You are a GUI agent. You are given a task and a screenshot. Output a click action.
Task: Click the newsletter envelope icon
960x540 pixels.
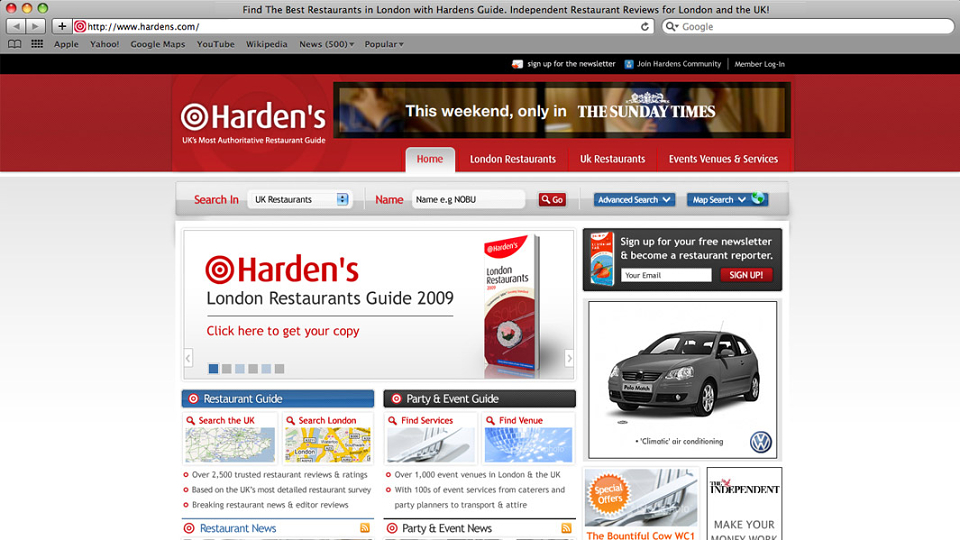[x=517, y=64]
